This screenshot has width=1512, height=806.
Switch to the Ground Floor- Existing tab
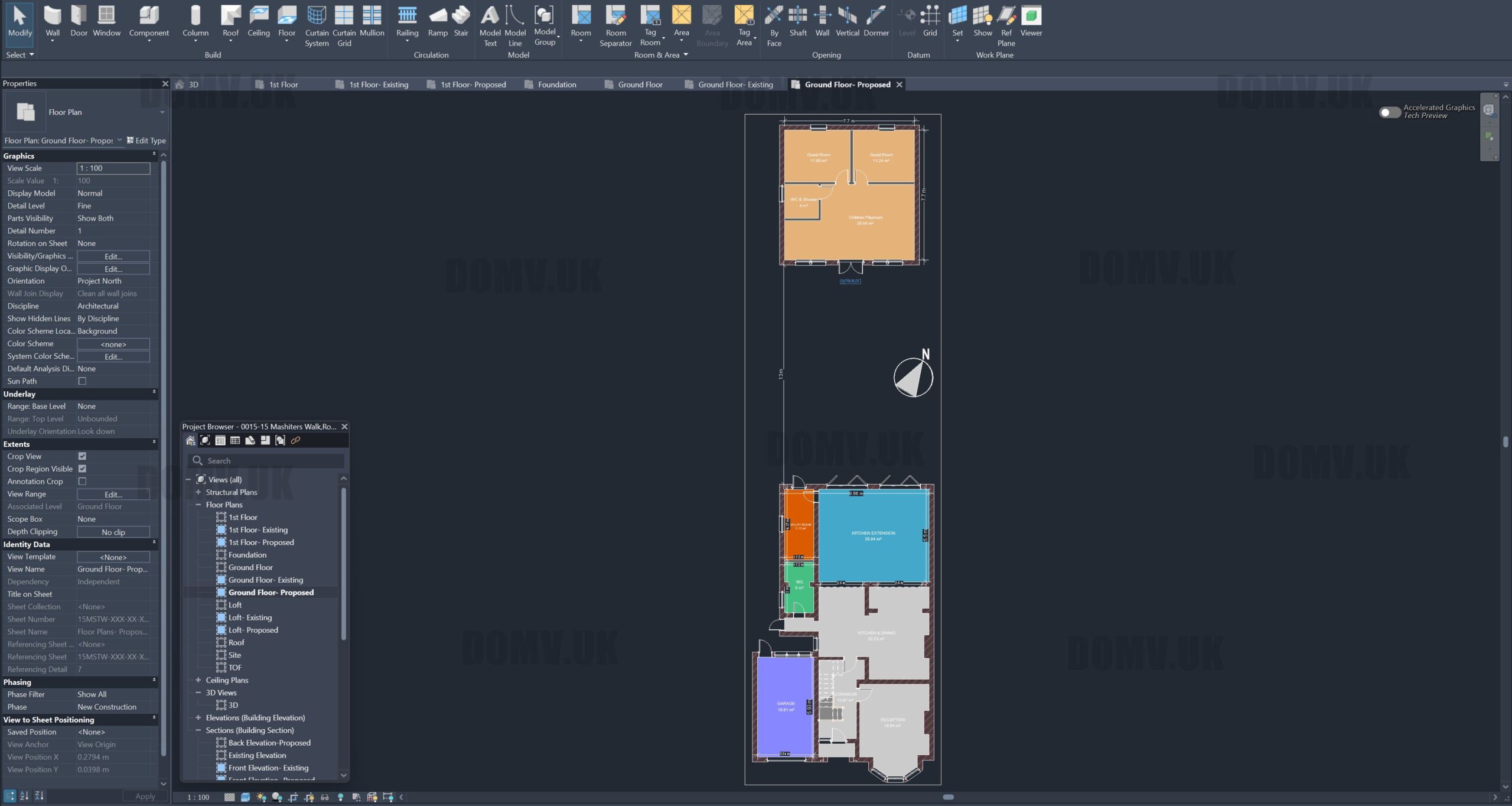click(735, 84)
